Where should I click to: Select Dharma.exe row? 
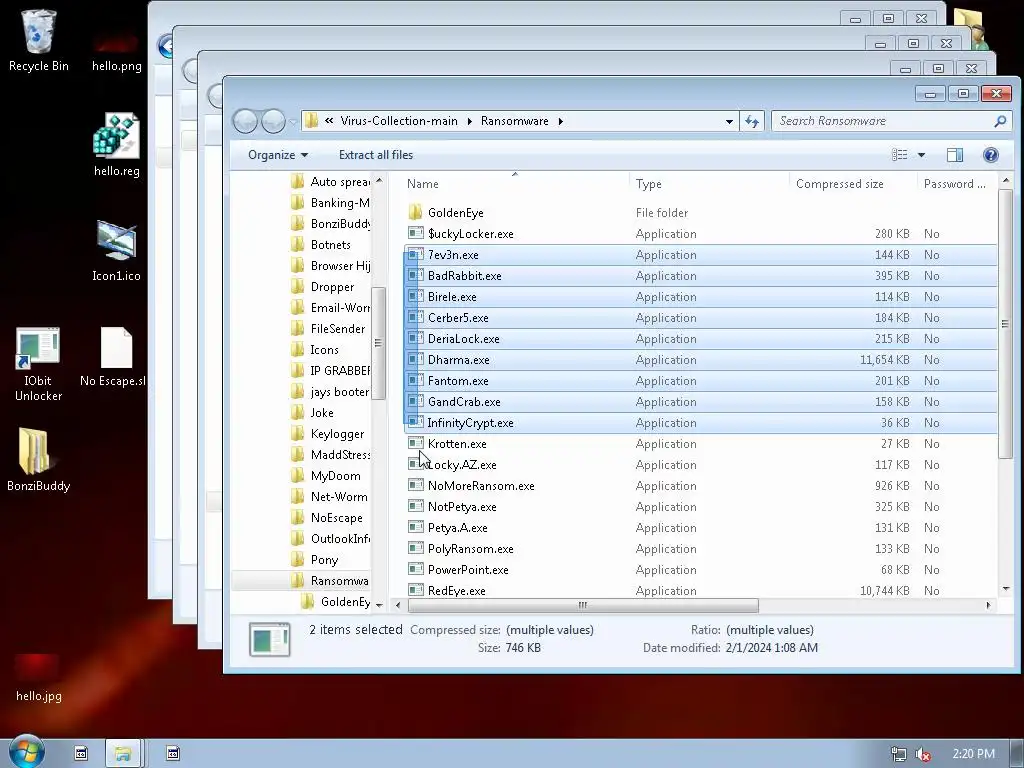click(700, 360)
